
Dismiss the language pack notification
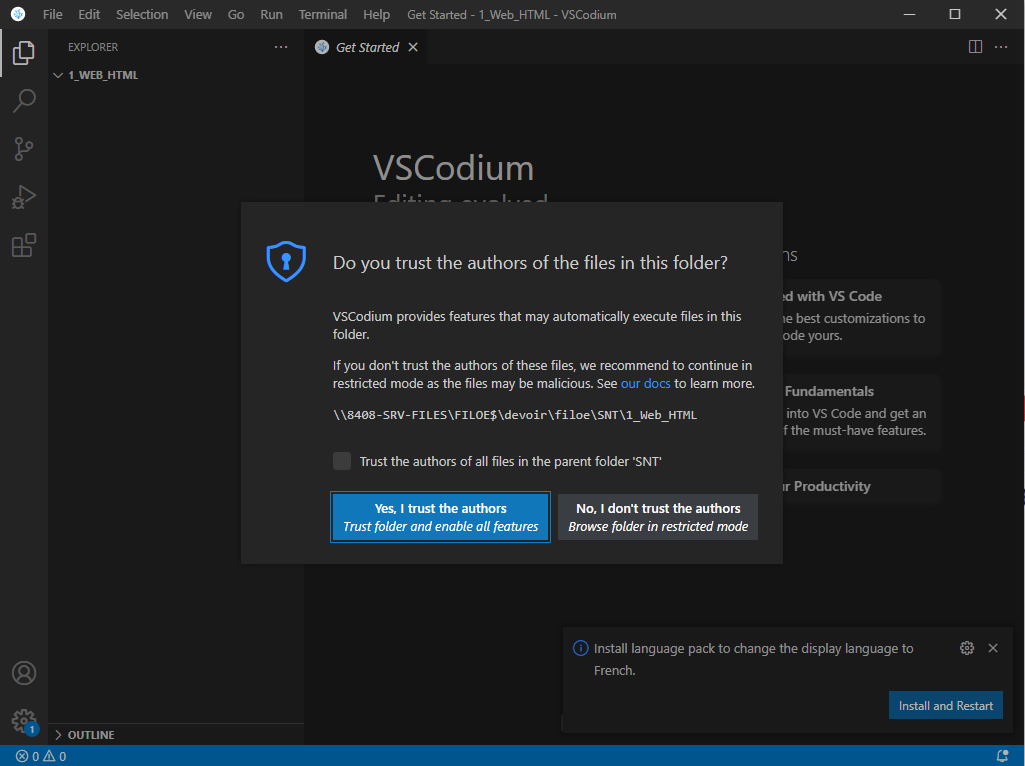click(x=993, y=648)
